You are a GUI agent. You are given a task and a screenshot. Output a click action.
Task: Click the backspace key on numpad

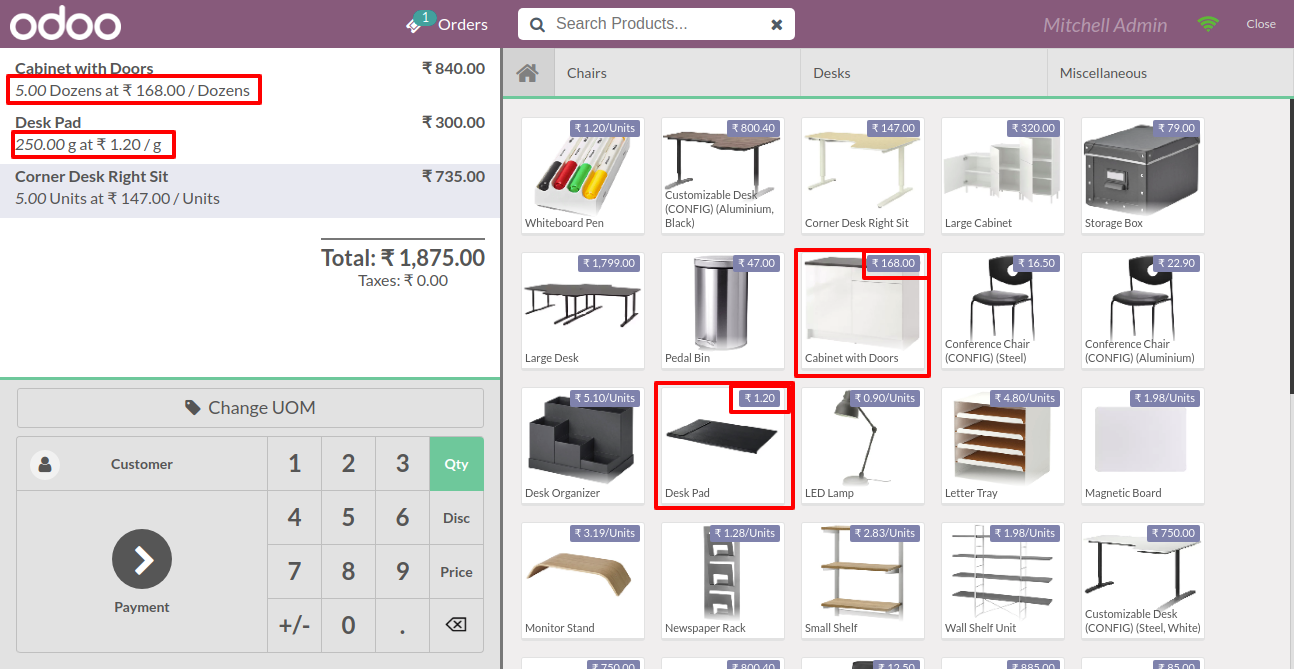pos(456,625)
